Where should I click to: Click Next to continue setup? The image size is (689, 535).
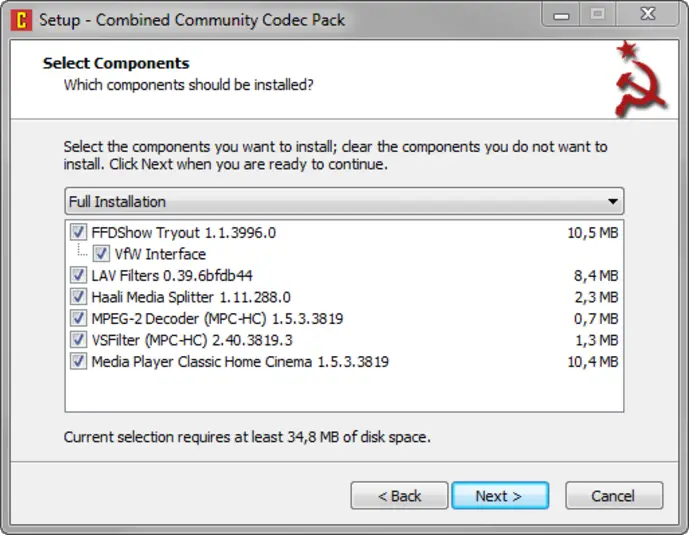499,496
